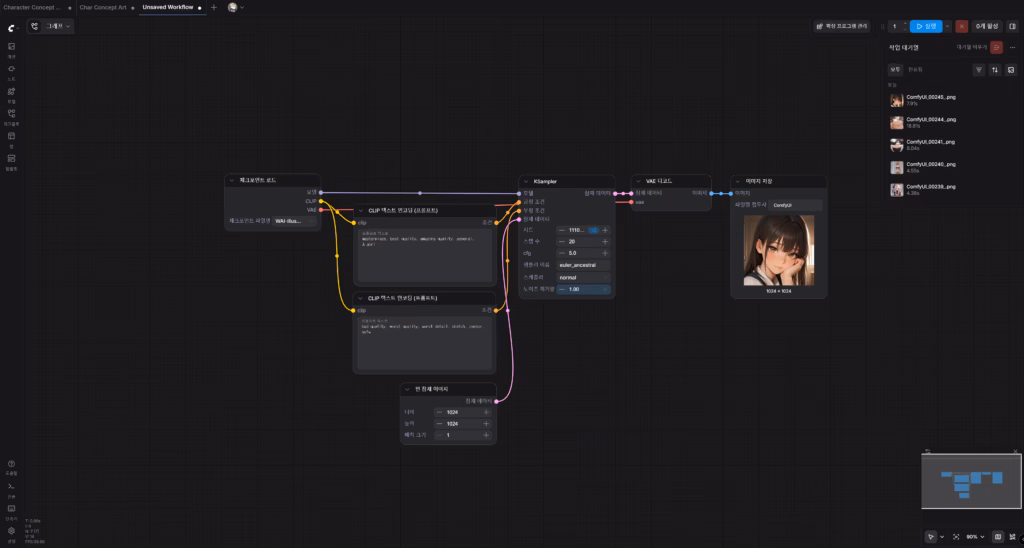Open the node library icon in left sidebar

pyautogui.click(x=11, y=70)
